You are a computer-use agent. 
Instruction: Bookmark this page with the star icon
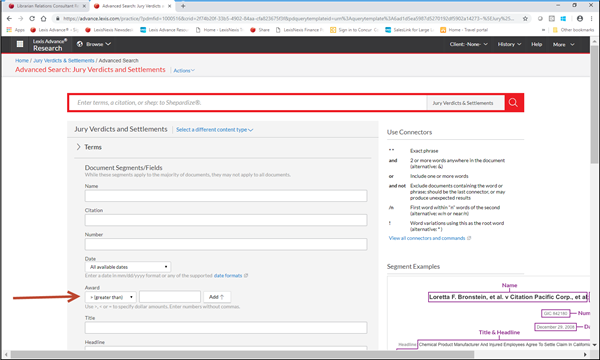525,18
